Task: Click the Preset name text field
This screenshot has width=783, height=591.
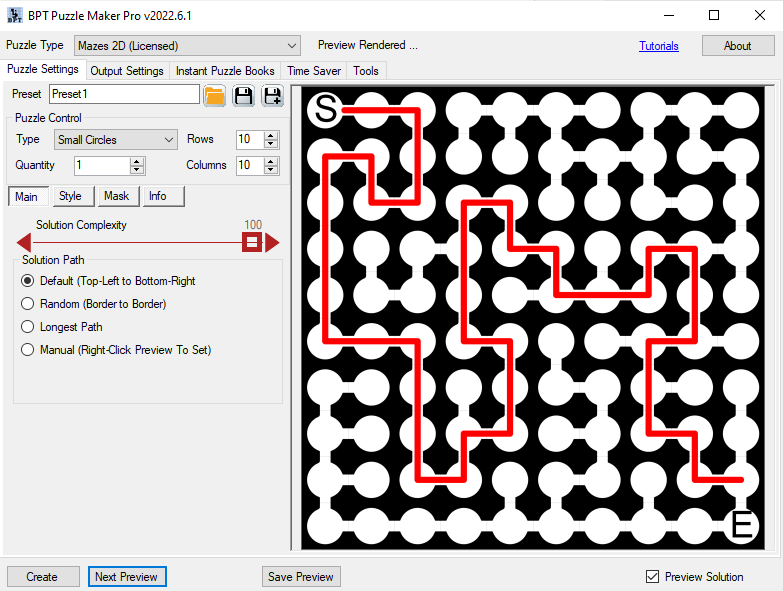Action: click(x=124, y=94)
